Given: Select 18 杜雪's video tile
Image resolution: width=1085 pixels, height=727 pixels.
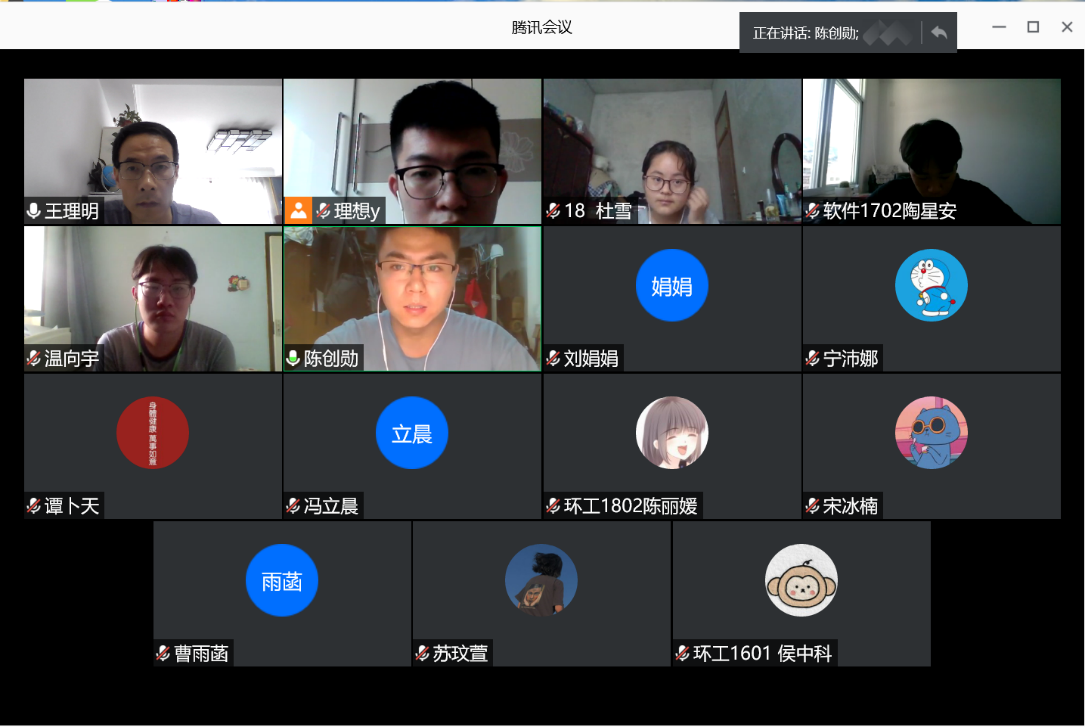Looking at the screenshot, I should (672, 150).
